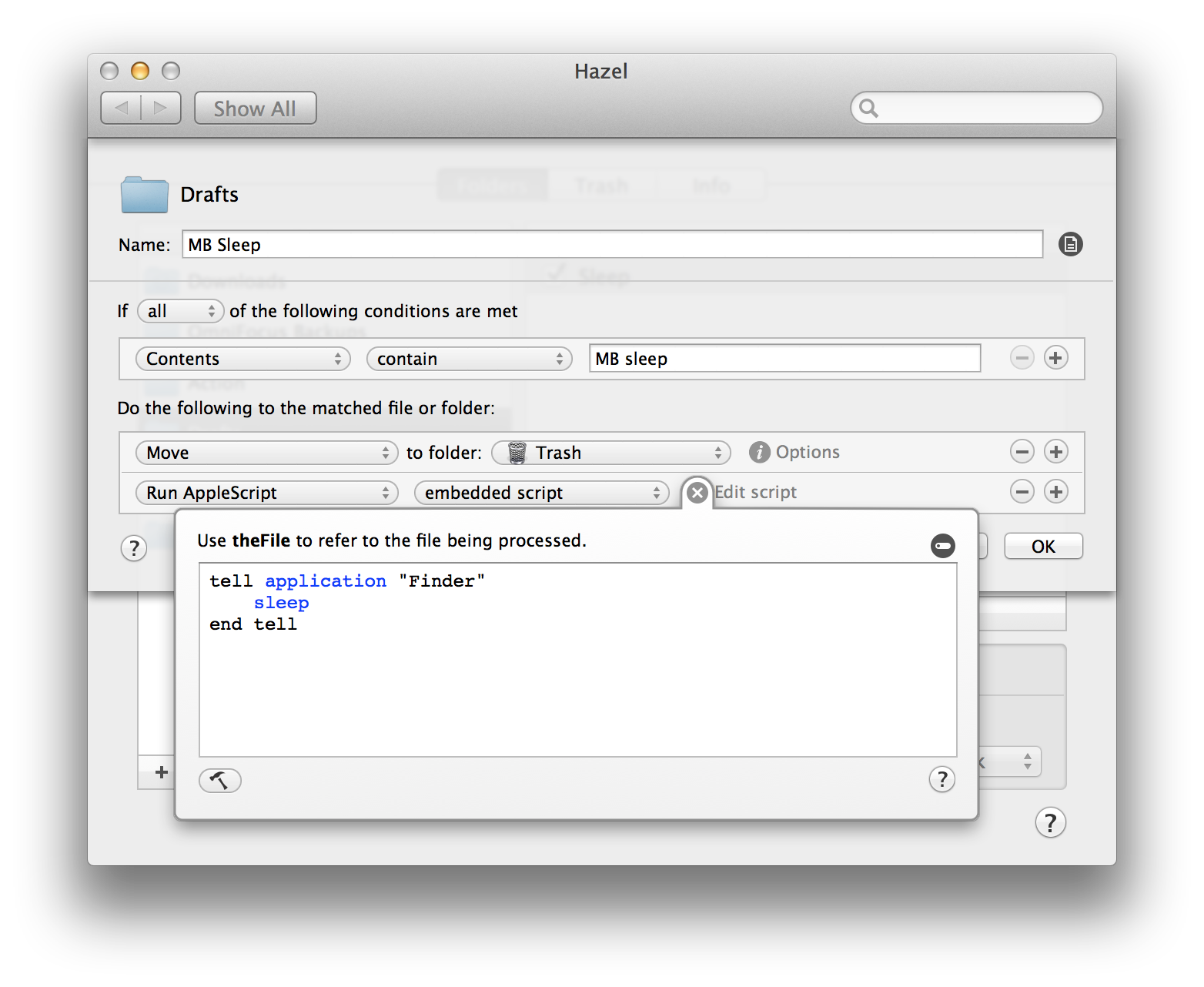The height and width of the screenshot is (987, 1204).
Task: Edit the rule Name field 'MB Sleep'
Action: (612, 245)
